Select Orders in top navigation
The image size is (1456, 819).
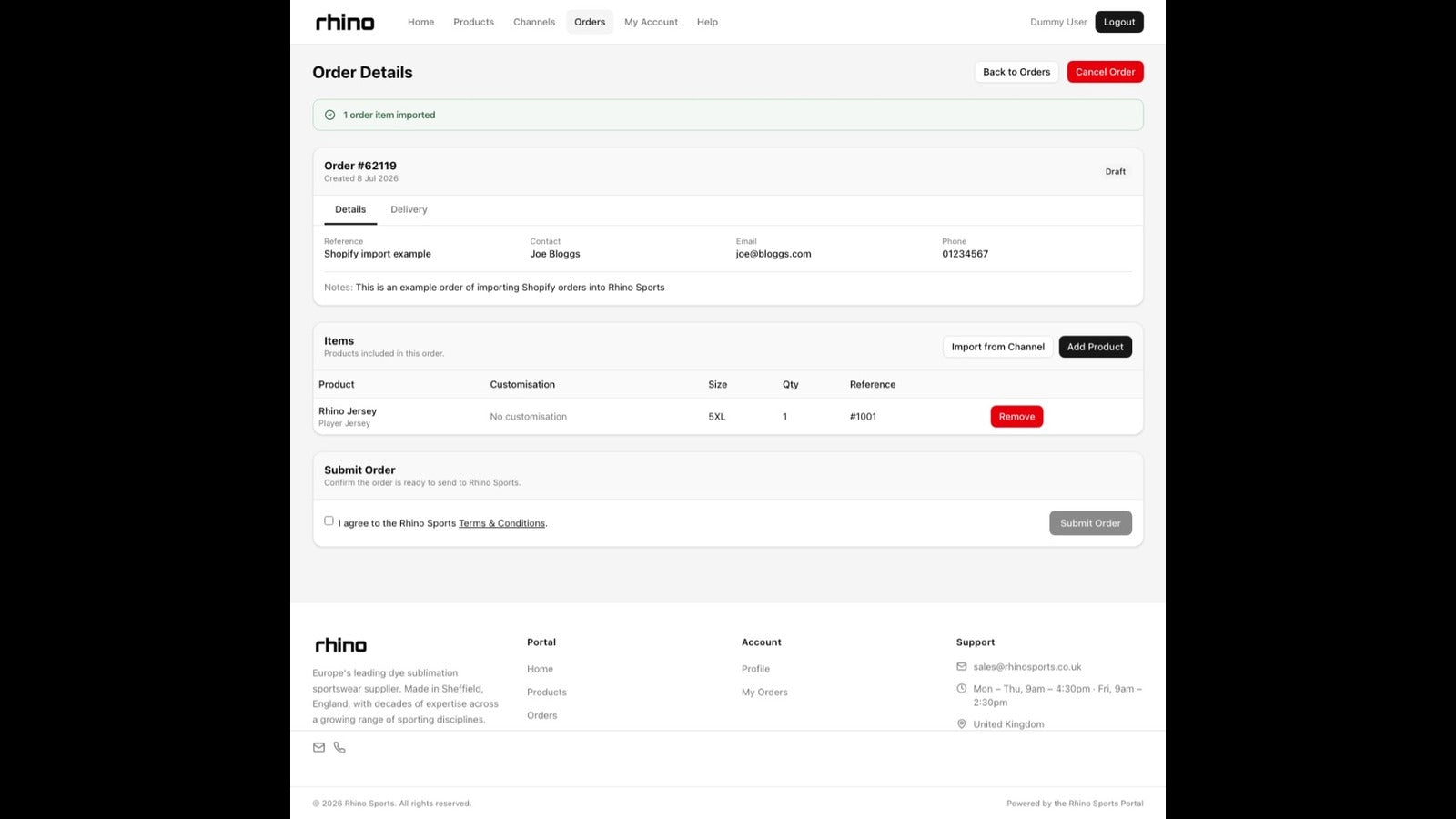(590, 22)
